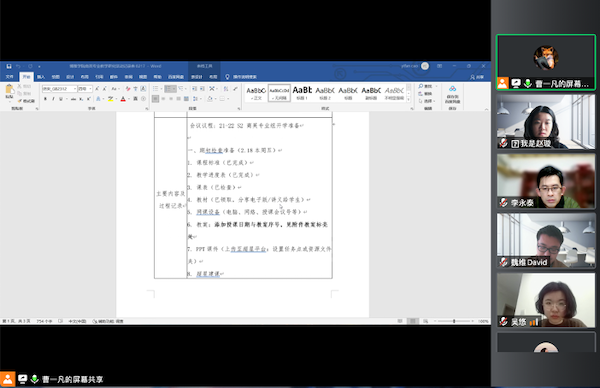Apply the 正文 (Normal) style

pos(256,93)
